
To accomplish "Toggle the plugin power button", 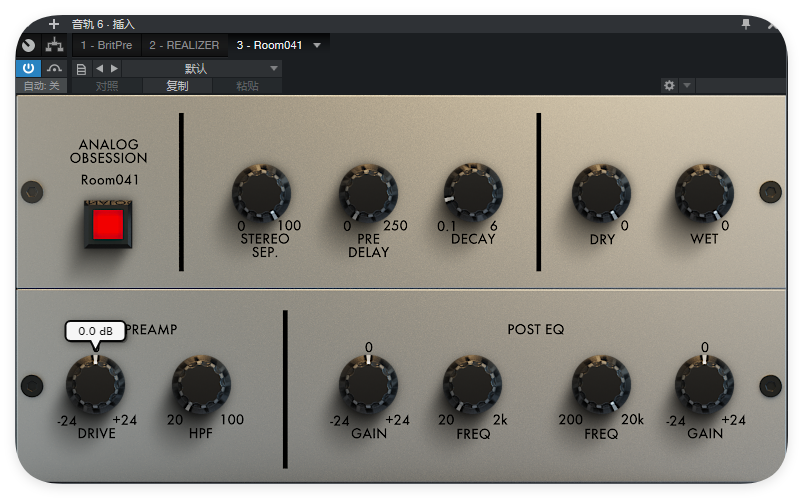I will coord(28,68).
